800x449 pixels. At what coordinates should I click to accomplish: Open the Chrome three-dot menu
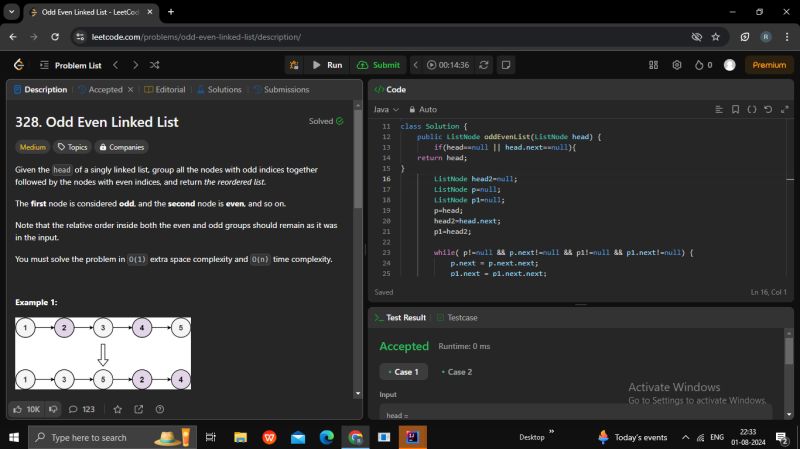[x=787, y=37]
